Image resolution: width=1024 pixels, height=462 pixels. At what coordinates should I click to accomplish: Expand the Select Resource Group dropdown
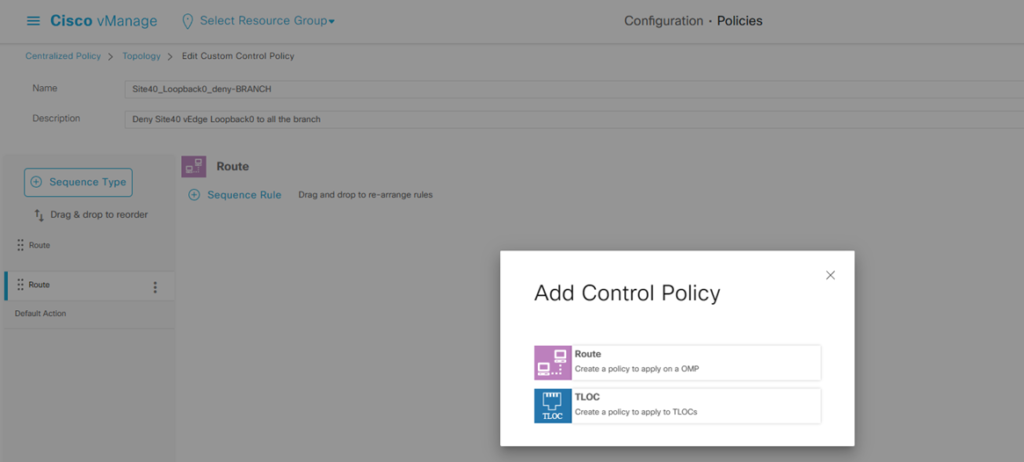pos(267,21)
